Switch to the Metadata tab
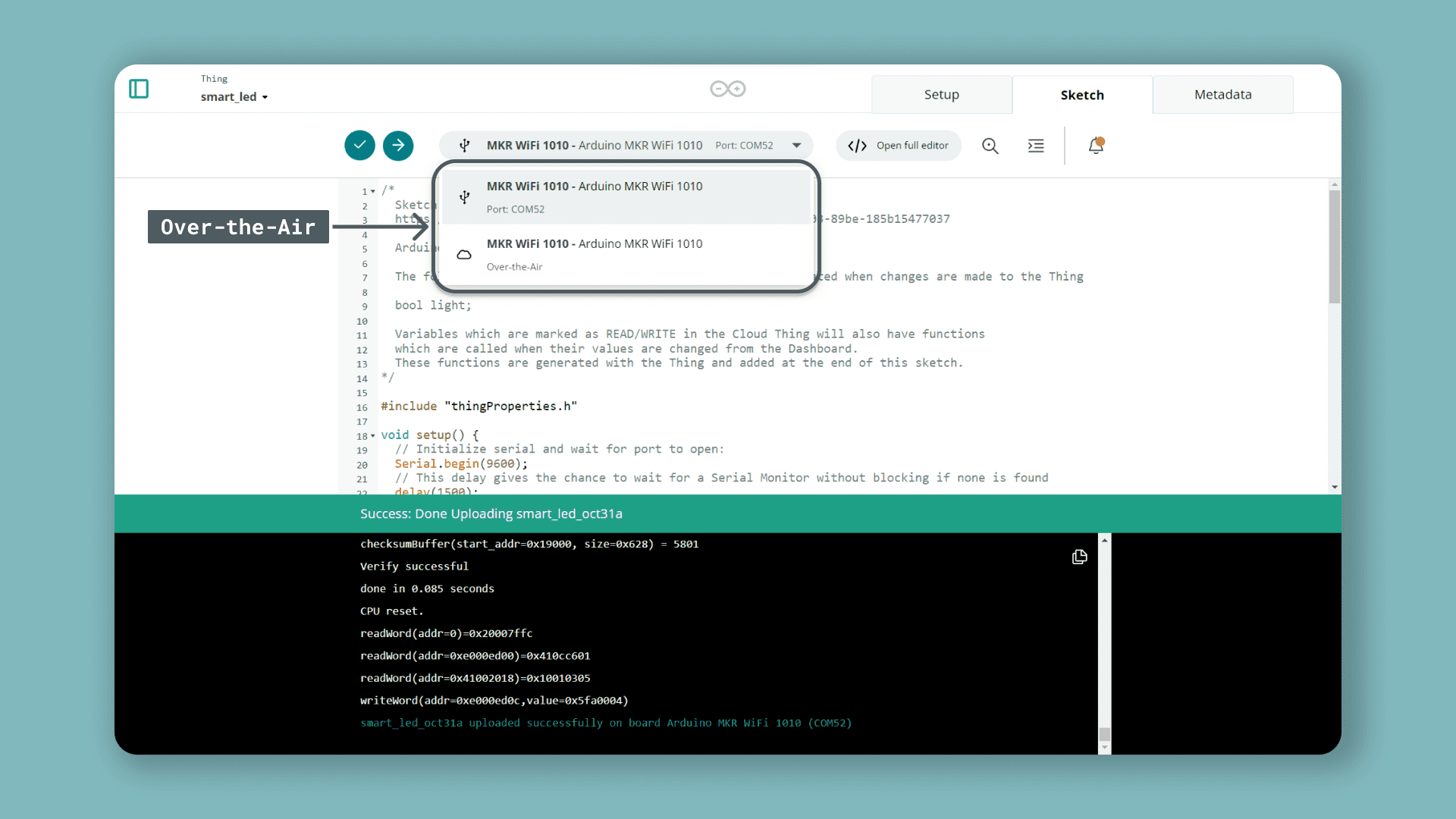Image resolution: width=1456 pixels, height=819 pixels. click(1222, 95)
